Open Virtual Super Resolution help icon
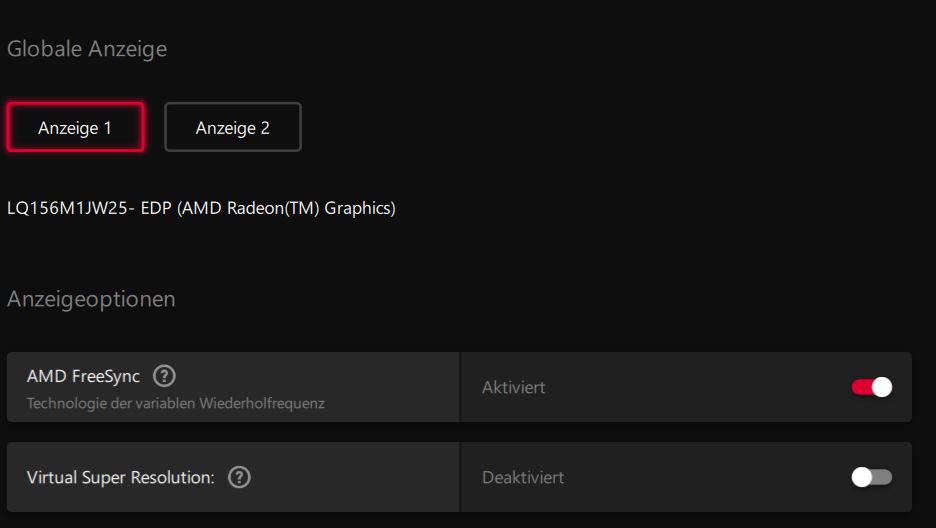 pyautogui.click(x=239, y=477)
